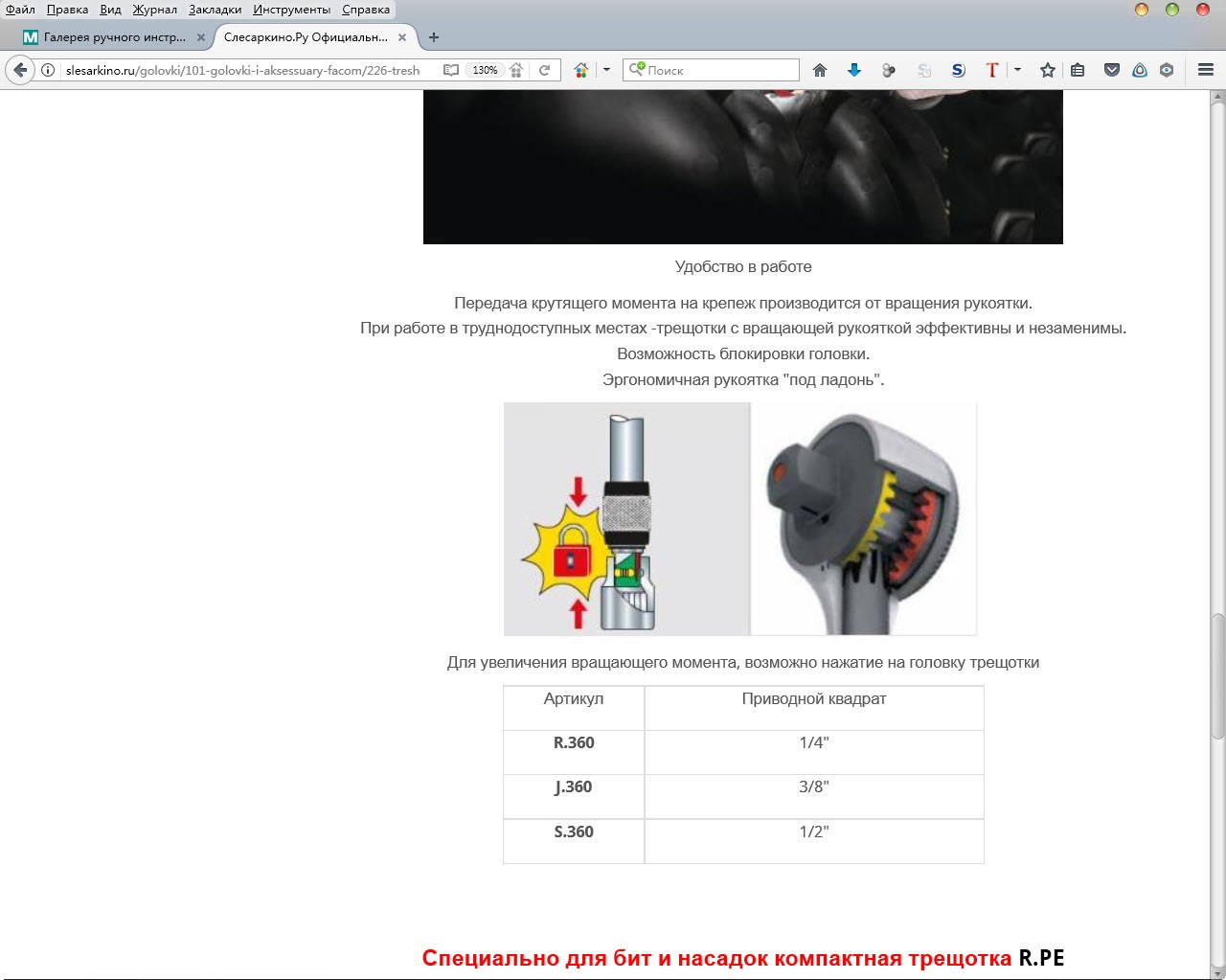Click the red heading about компактная трещотка
Image resolution: width=1226 pixels, height=980 pixels.
[x=716, y=958]
